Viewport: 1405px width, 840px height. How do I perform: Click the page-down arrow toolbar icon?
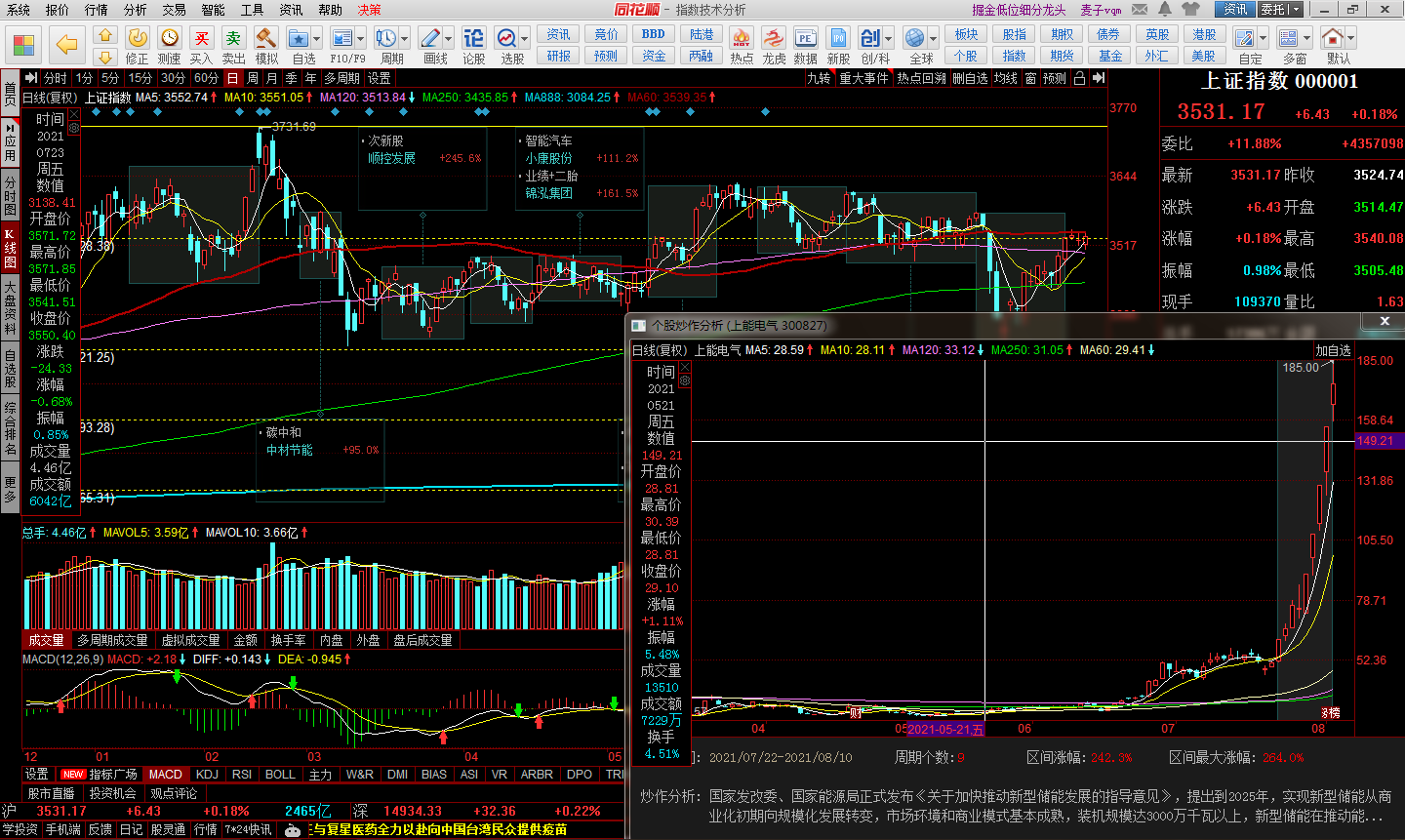pyautogui.click(x=105, y=57)
